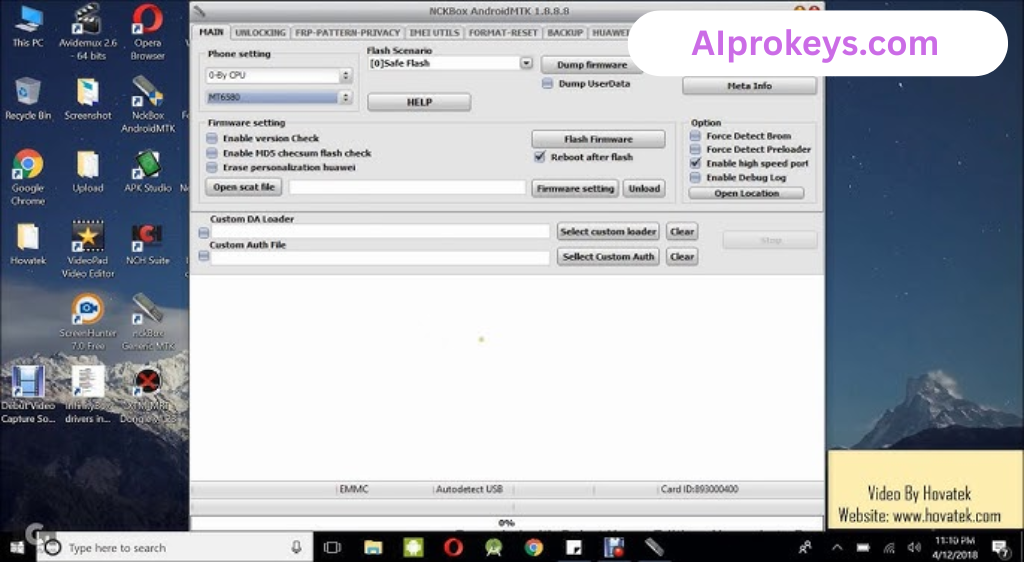Launch NckBox AndroidMTK desktop shortcut
Viewport: 1024px width, 576px height.
point(148,104)
